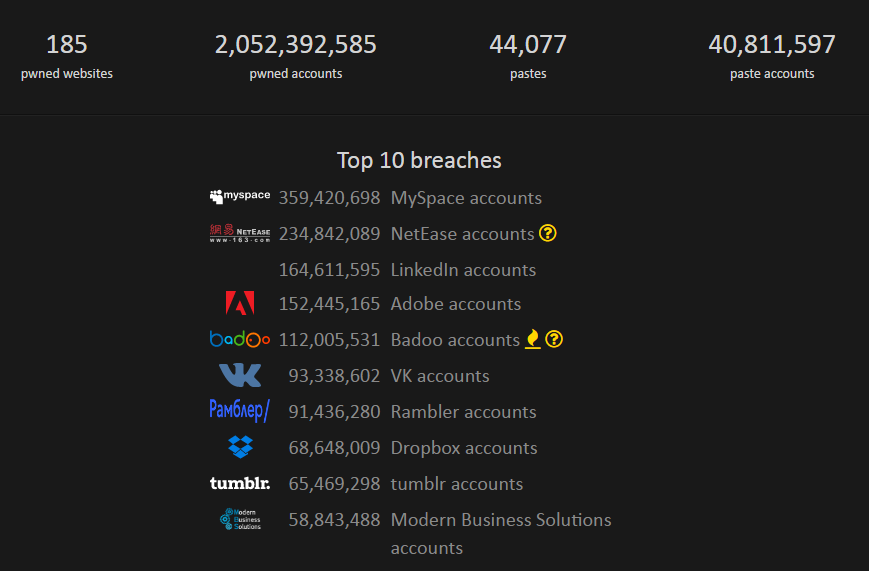The width and height of the screenshot is (869, 571).
Task: Open the MySpace accounts breach entry
Action: pyautogui.click(x=466, y=198)
